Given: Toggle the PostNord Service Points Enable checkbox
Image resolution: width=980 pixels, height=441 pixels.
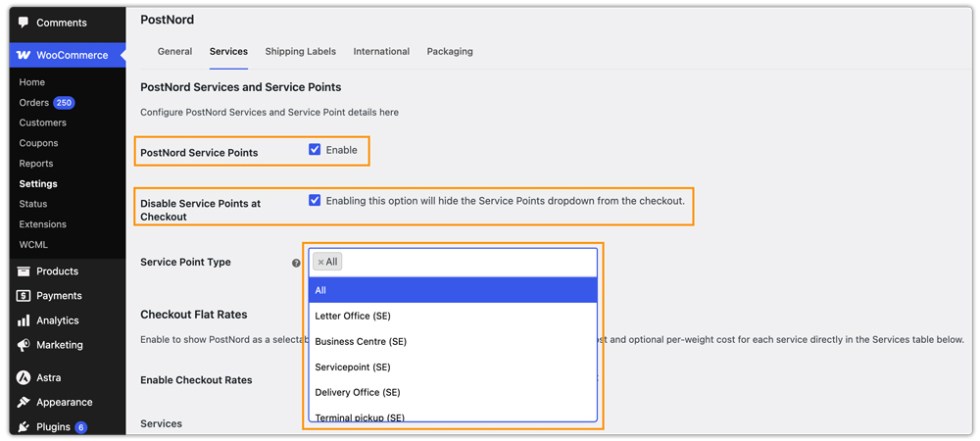Looking at the screenshot, I should [x=314, y=149].
